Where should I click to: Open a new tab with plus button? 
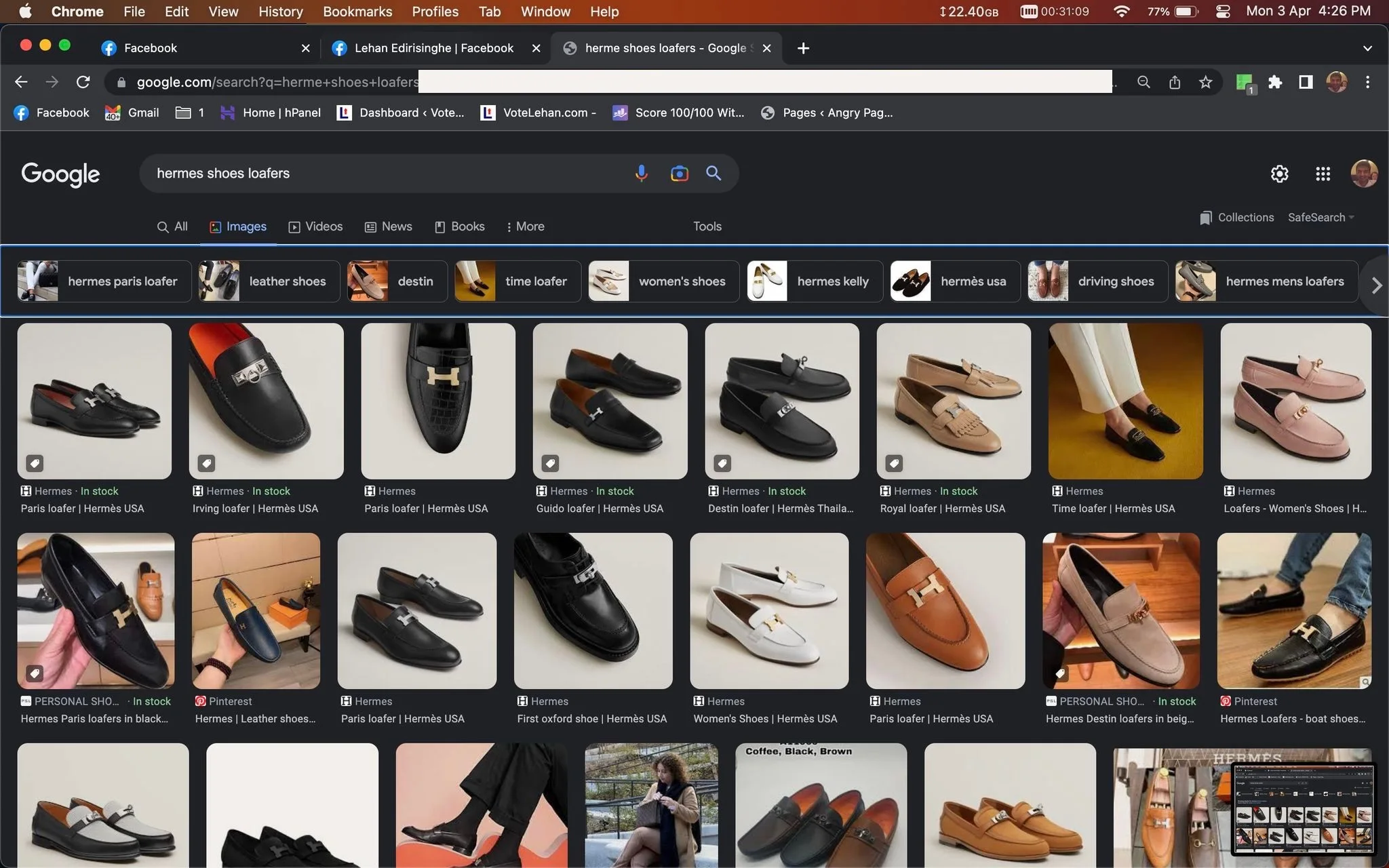(803, 48)
